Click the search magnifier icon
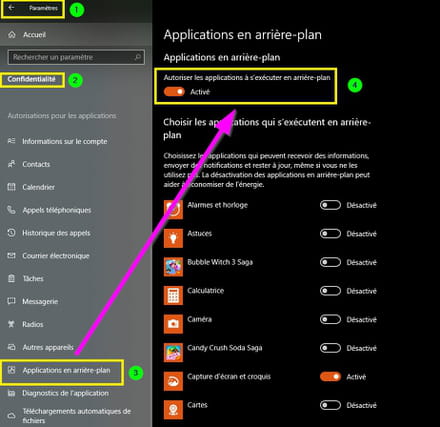Screen dimensions: 440x427 tap(137, 57)
